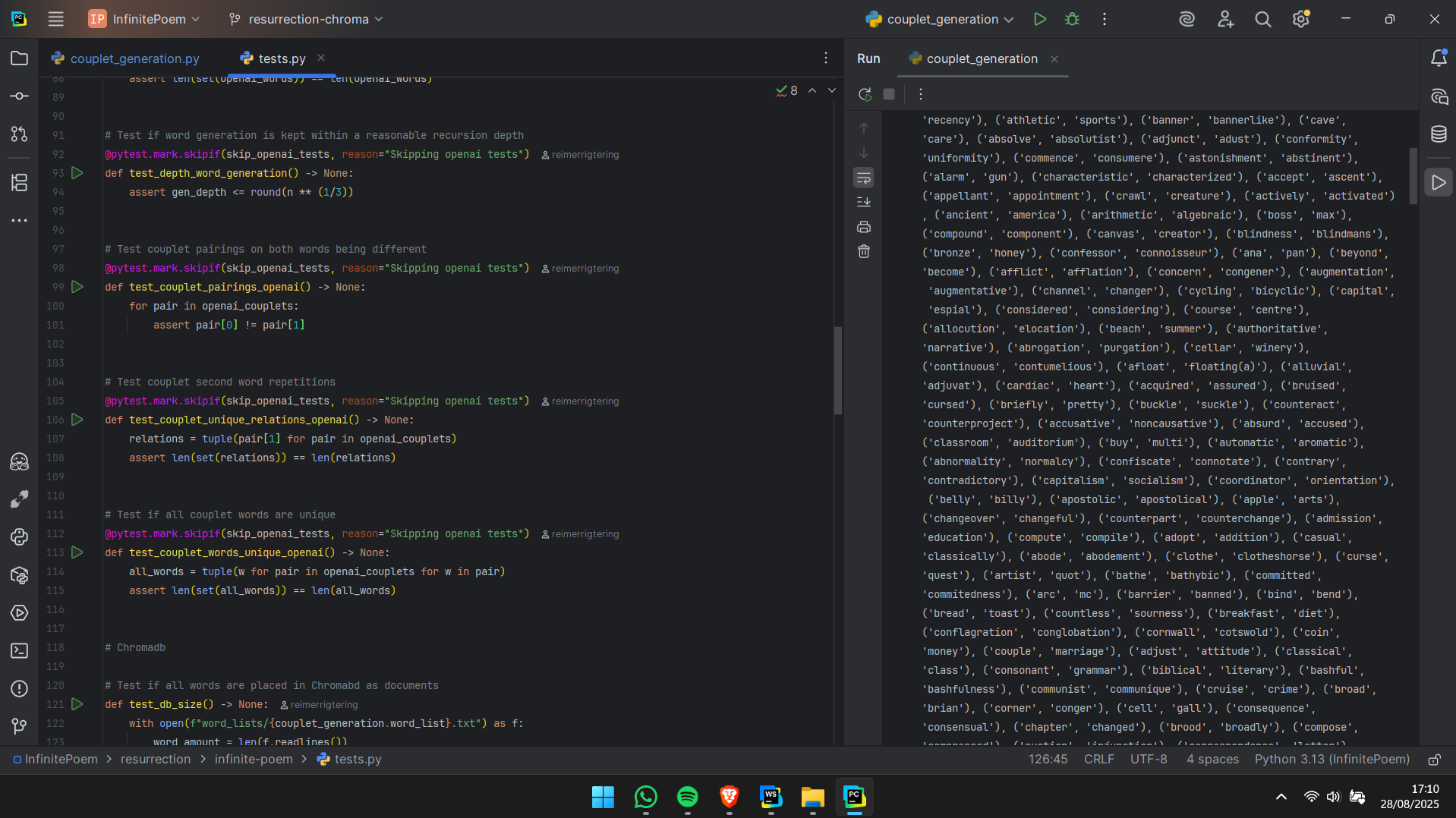Open the Python Console tool window

pos(20,537)
